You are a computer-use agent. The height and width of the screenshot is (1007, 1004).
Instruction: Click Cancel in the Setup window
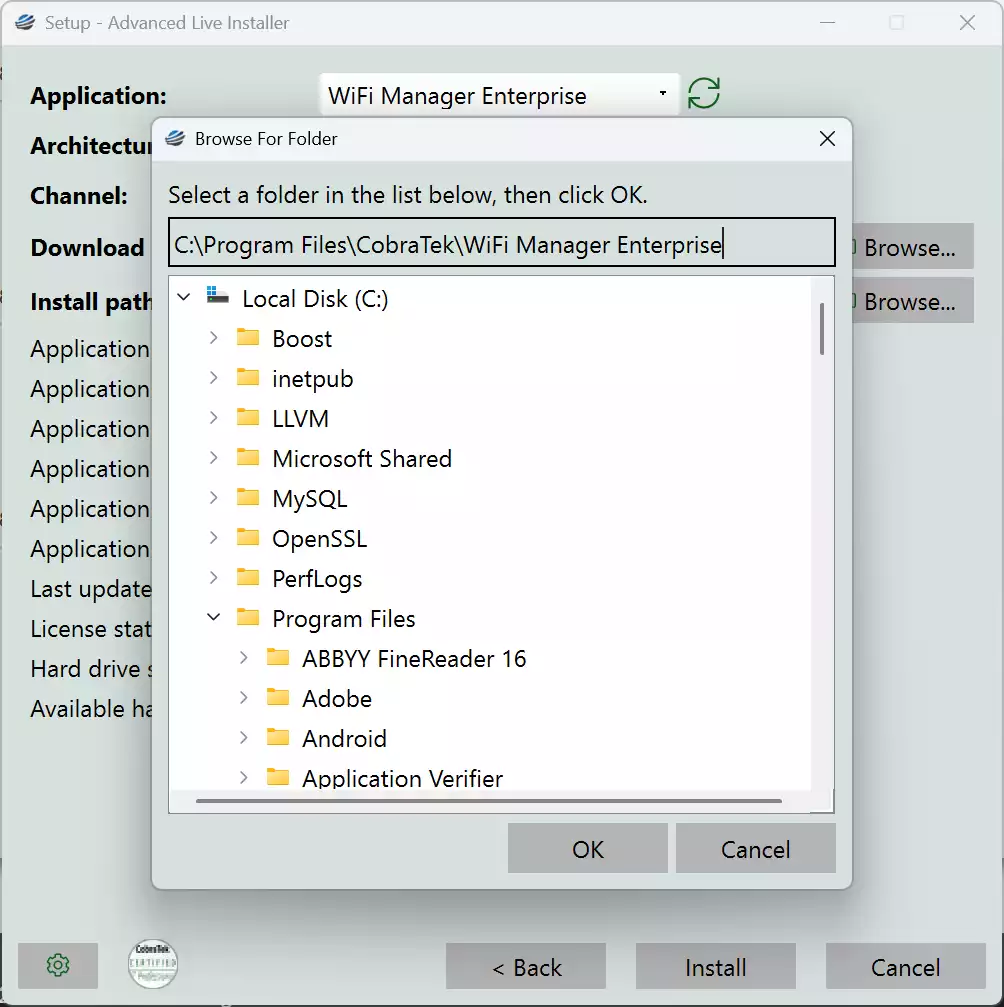click(906, 966)
